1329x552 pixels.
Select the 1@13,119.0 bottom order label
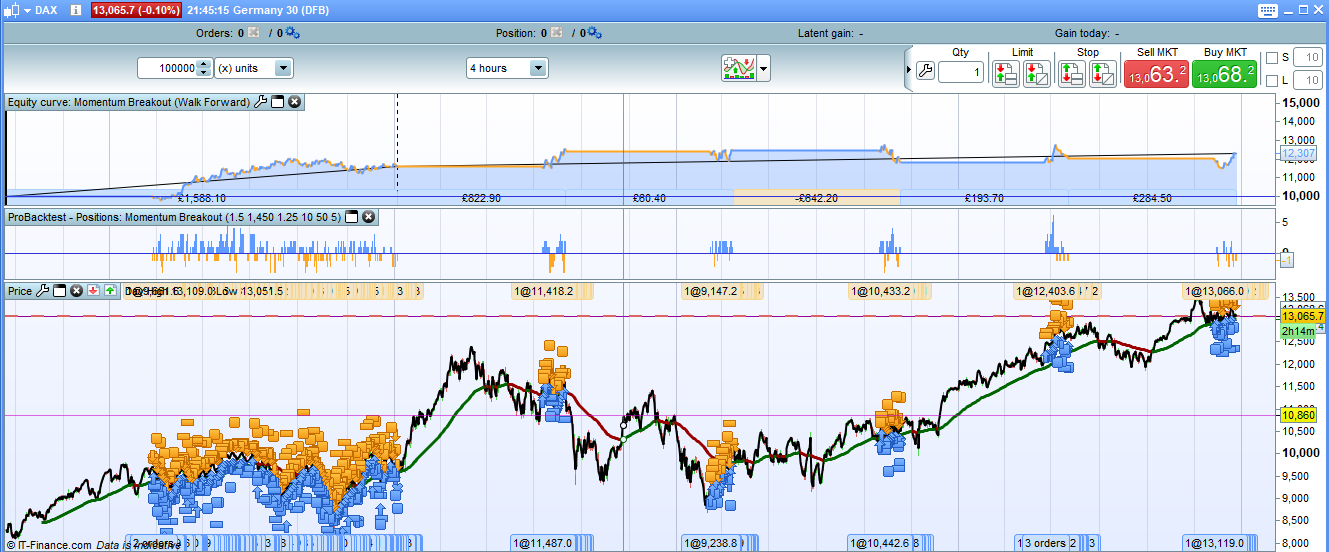tap(1214, 543)
